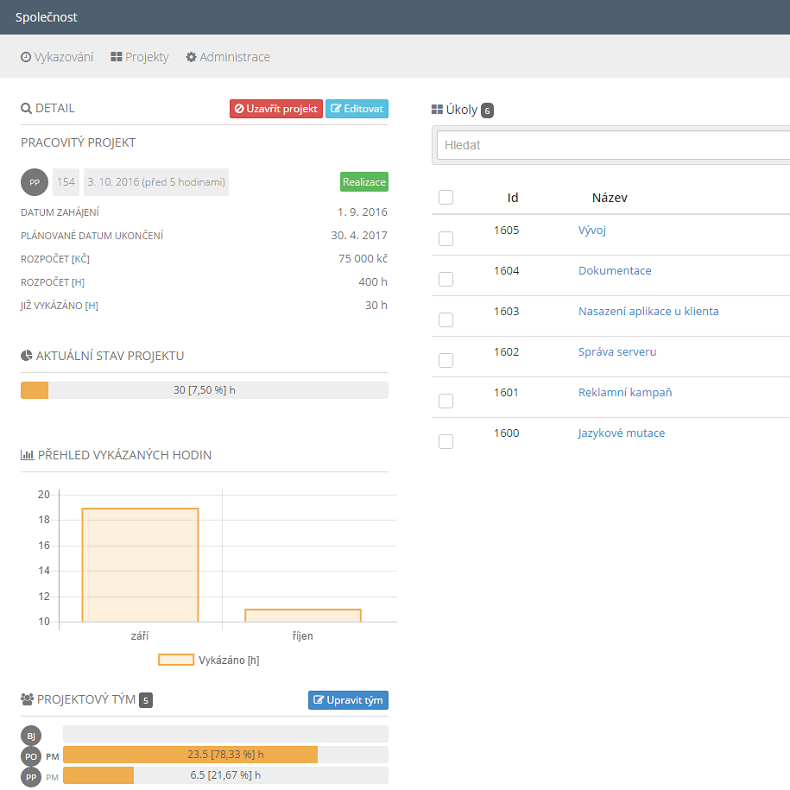Check the box for task 1605
Viewport: 790px width, 790px height.
tap(446, 238)
